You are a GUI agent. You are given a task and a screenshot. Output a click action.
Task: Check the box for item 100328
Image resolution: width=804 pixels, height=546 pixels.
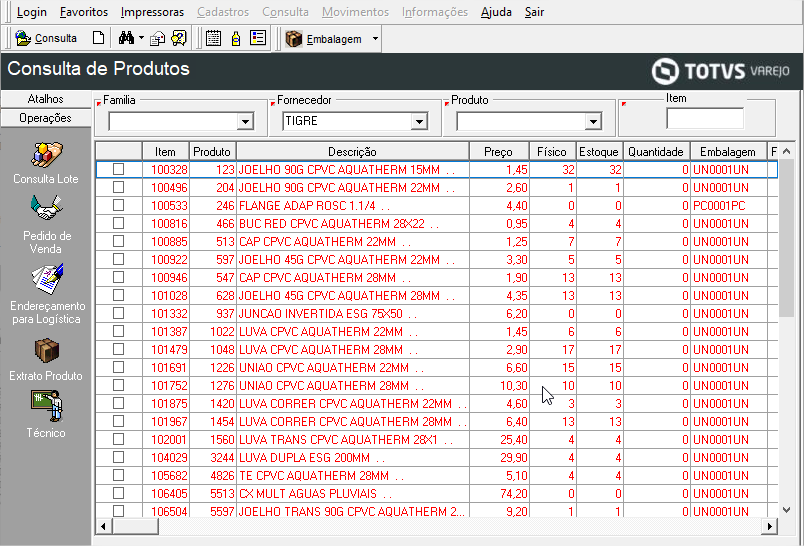[118, 169]
